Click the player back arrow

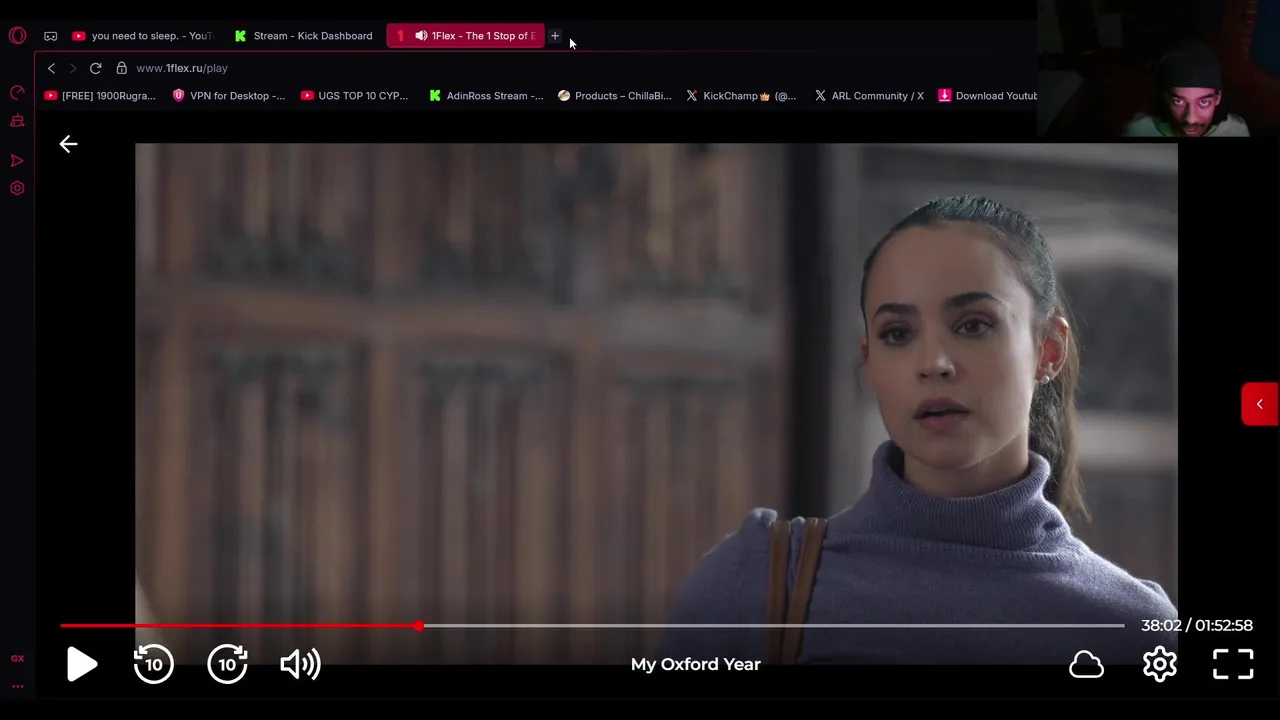[x=68, y=144]
